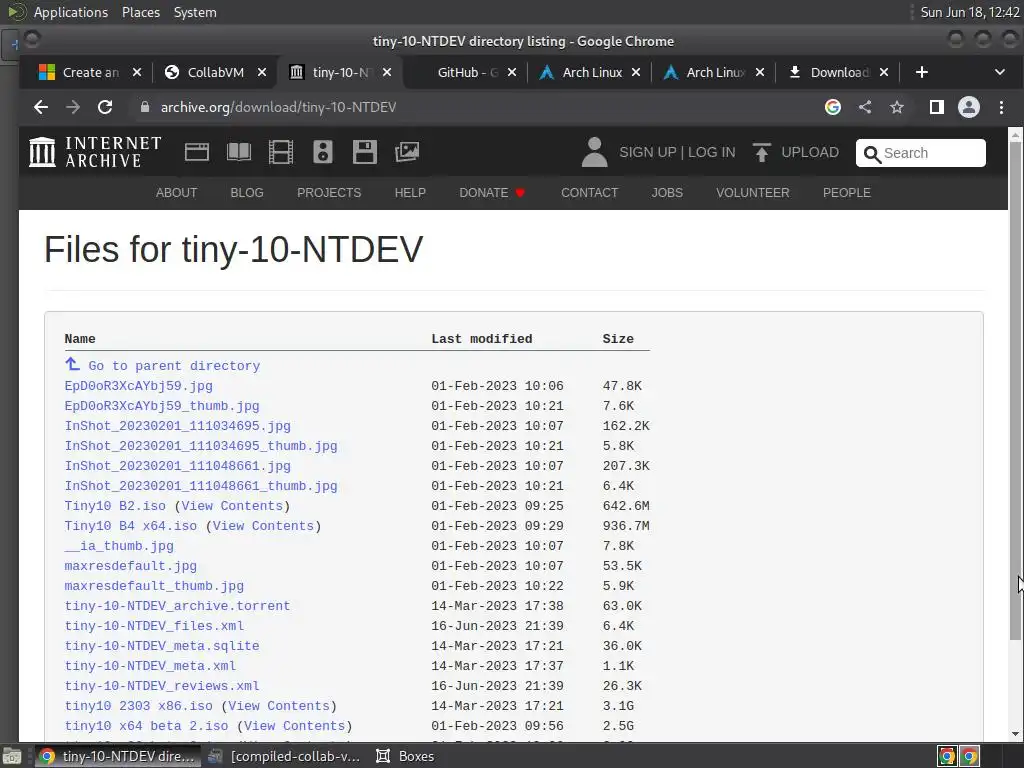Click the Internet Archive logo
1024x768 pixels.
pos(95,152)
